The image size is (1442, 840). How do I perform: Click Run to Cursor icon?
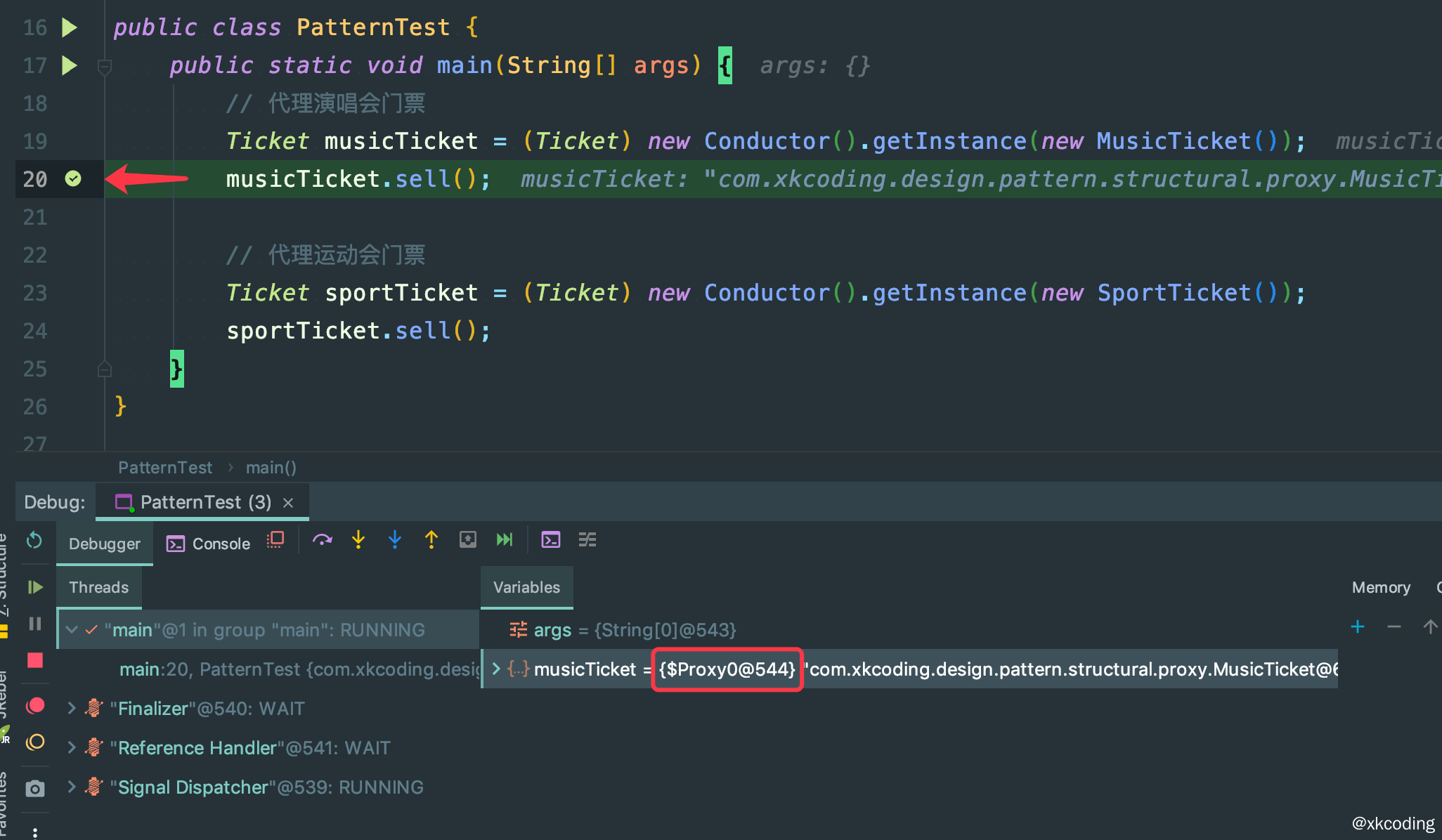(x=505, y=540)
